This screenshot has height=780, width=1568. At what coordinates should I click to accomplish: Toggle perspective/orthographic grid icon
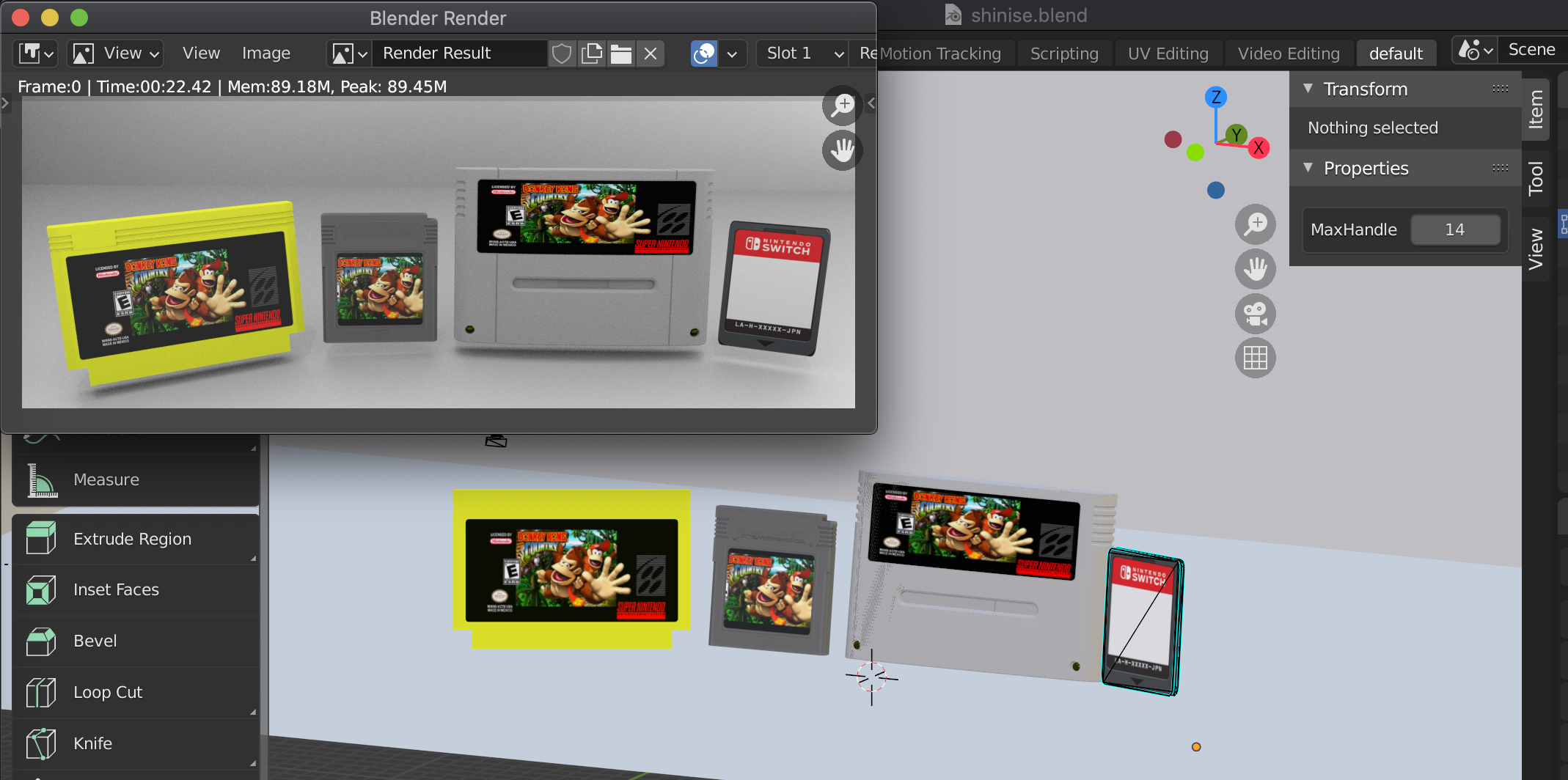pyautogui.click(x=1256, y=358)
